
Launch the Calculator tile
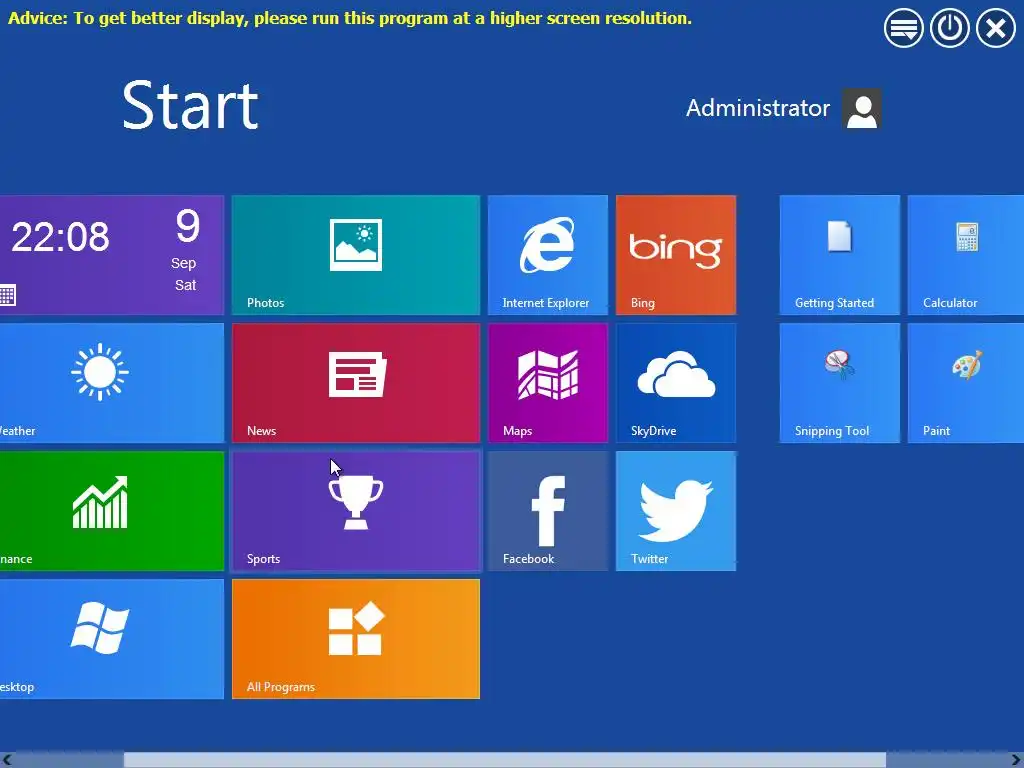click(x=966, y=255)
